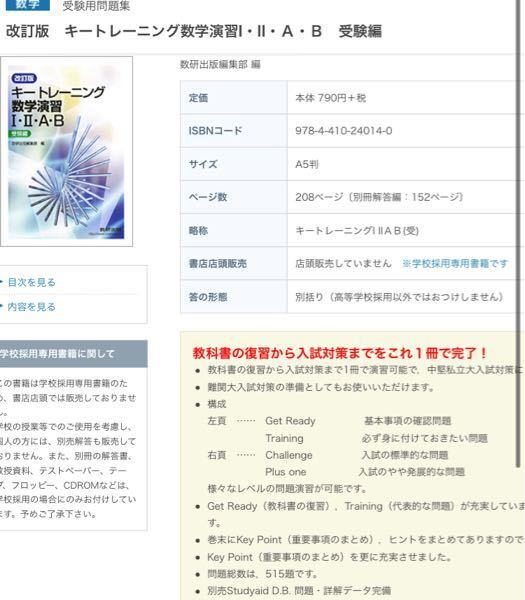Click the ページ数 row label

pyautogui.click(x=208, y=197)
